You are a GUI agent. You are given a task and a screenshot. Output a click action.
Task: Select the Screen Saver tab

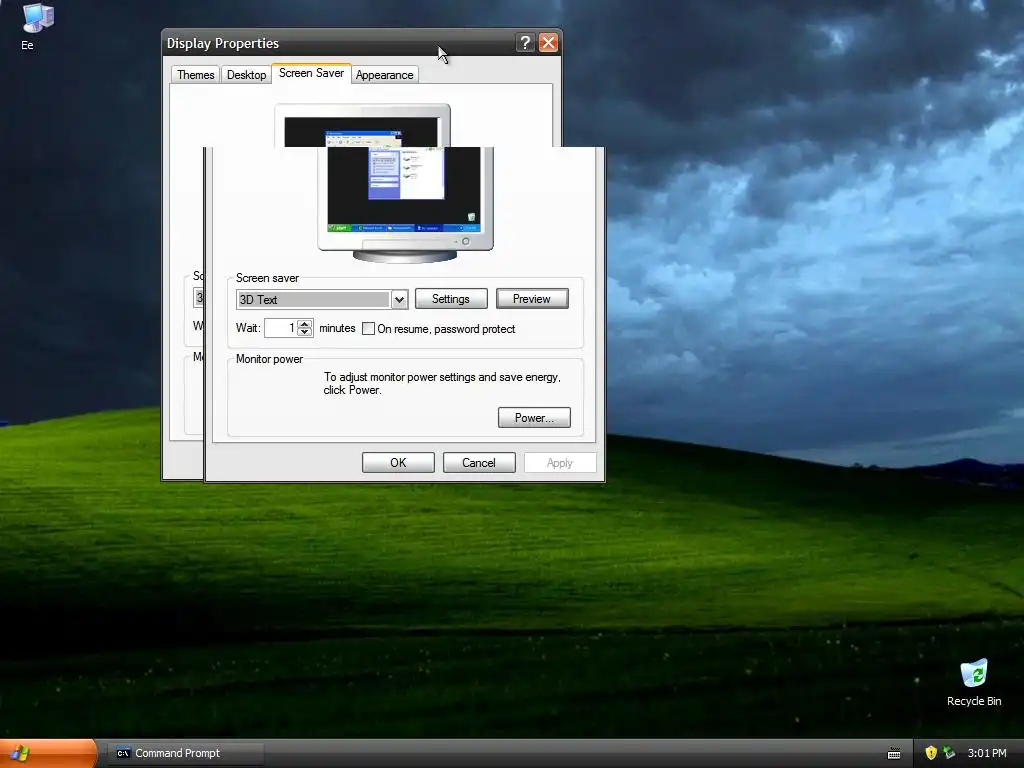[x=312, y=73]
